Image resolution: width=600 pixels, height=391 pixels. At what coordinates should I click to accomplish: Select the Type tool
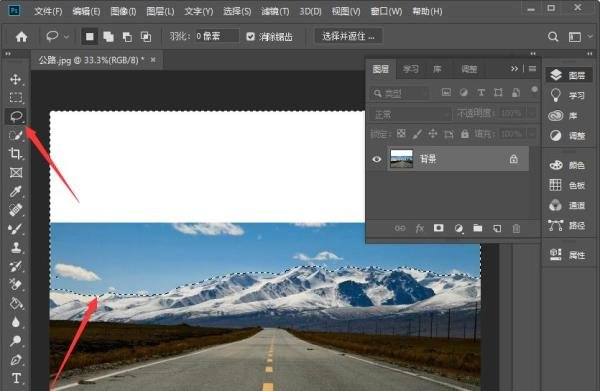click(16, 378)
